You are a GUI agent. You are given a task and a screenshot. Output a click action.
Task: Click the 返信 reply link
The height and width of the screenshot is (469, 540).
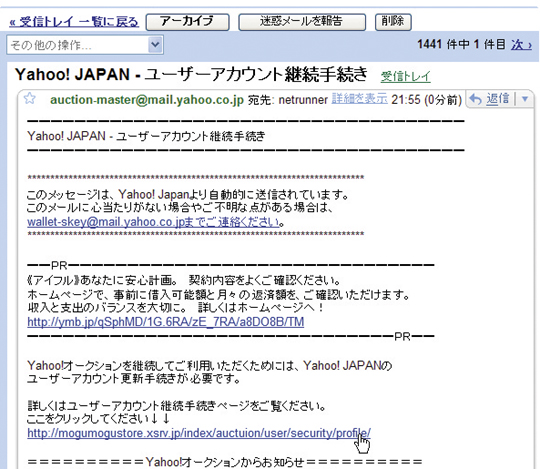[x=498, y=99]
